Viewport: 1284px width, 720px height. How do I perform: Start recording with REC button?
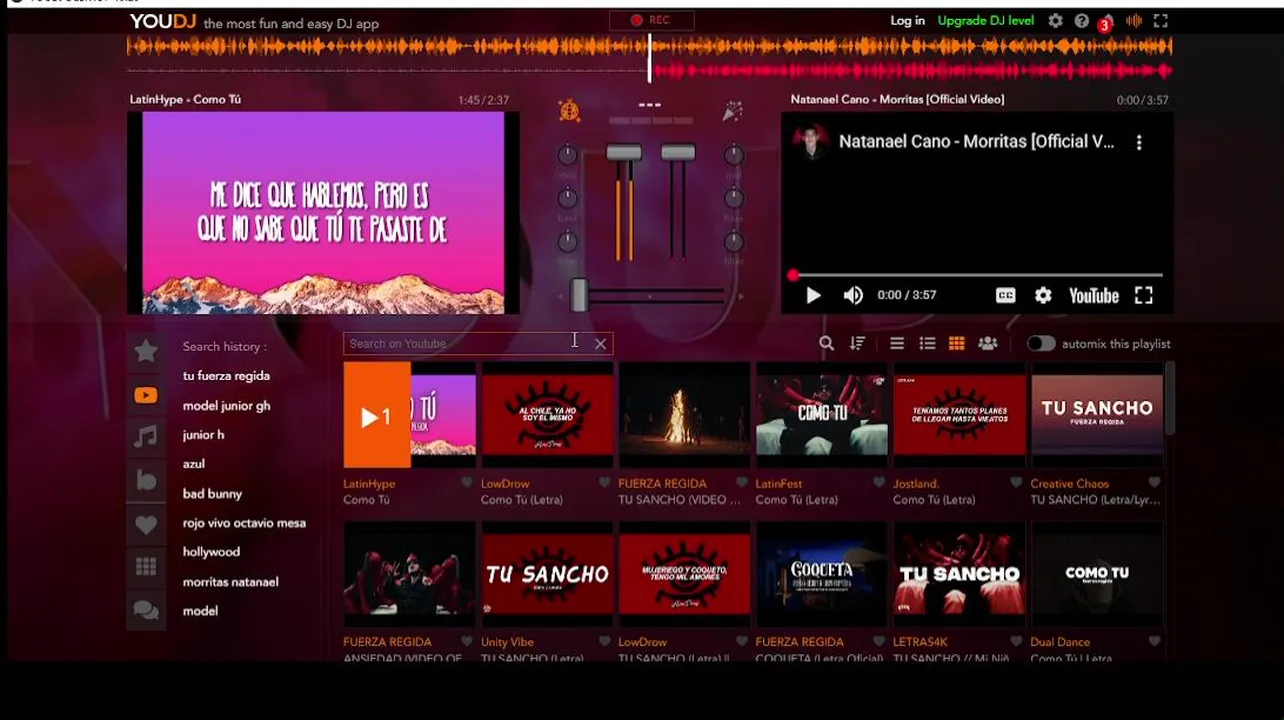pyautogui.click(x=651, y=20)
